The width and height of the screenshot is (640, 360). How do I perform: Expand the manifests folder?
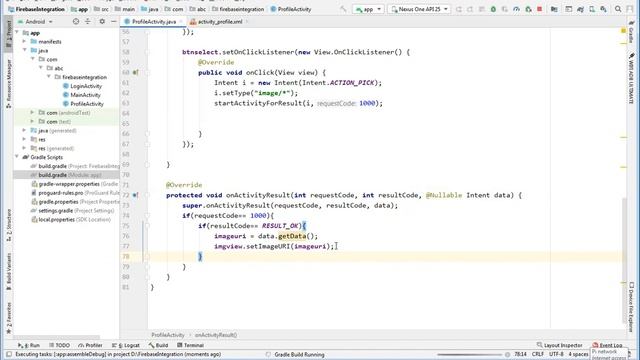[24, 42]
